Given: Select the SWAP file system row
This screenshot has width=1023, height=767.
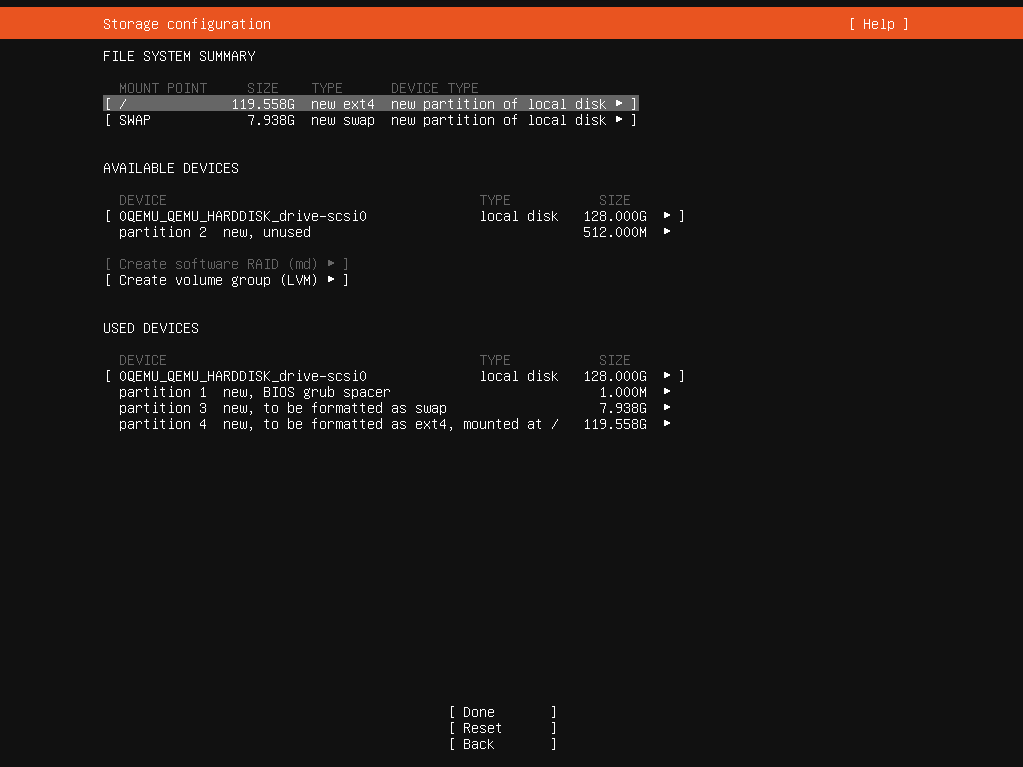Looking at the screenshot, I should tap(370, 120).
